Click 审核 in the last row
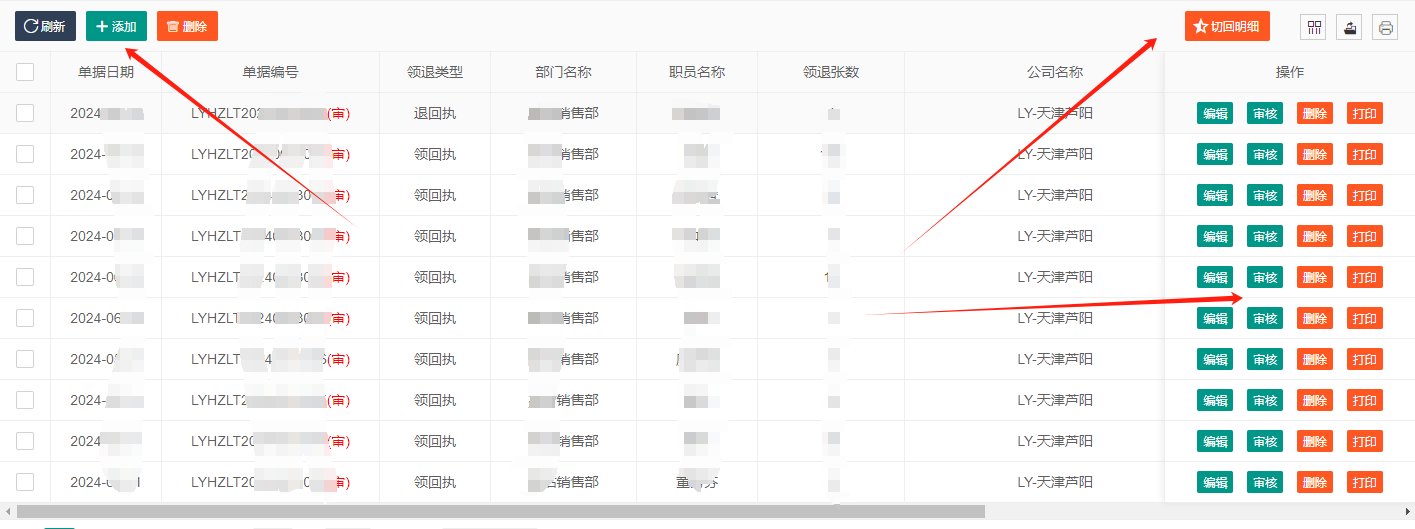Image resolution: width=1415 pixels, height=529 pixels. coord(1265,482)
